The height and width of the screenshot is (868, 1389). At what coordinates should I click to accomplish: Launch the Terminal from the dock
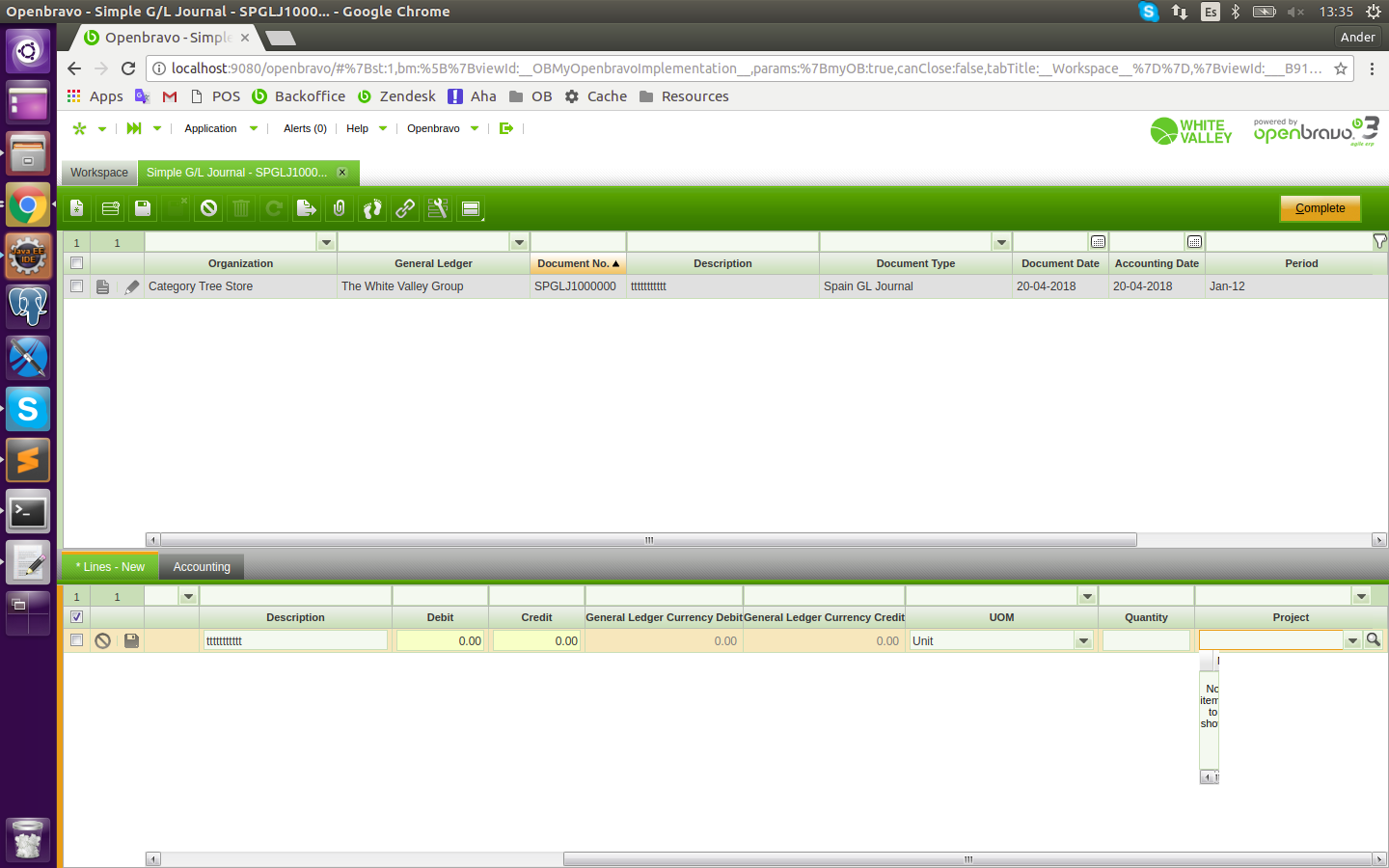pyautogui.click(x=28, y=512)
